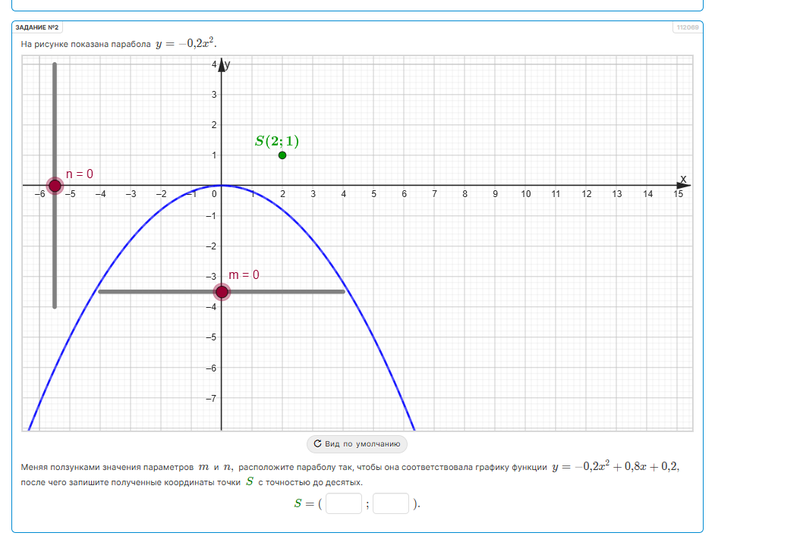Click the 'm = 0' slider value label
The height and width of the screenshot is (539, 800).
pos(244,274)
